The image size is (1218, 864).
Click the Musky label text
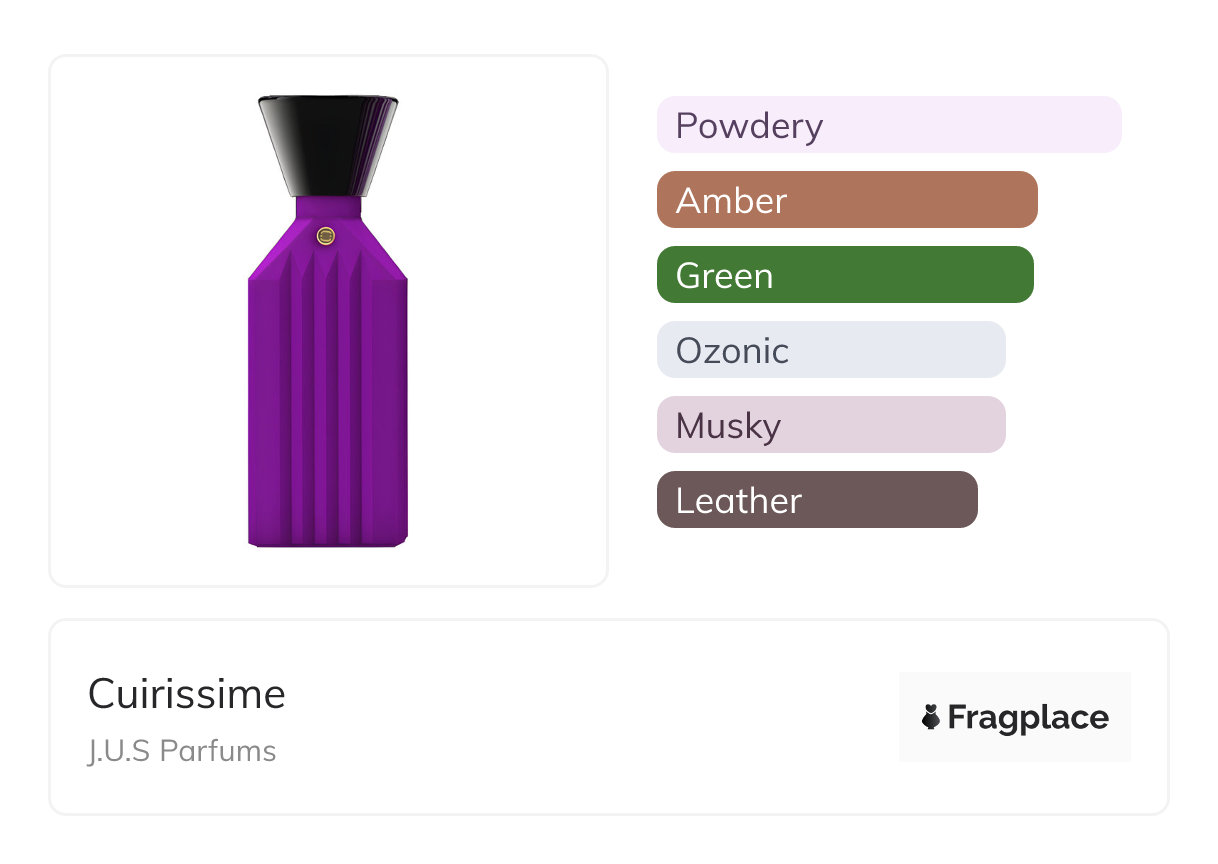point(728,427)
